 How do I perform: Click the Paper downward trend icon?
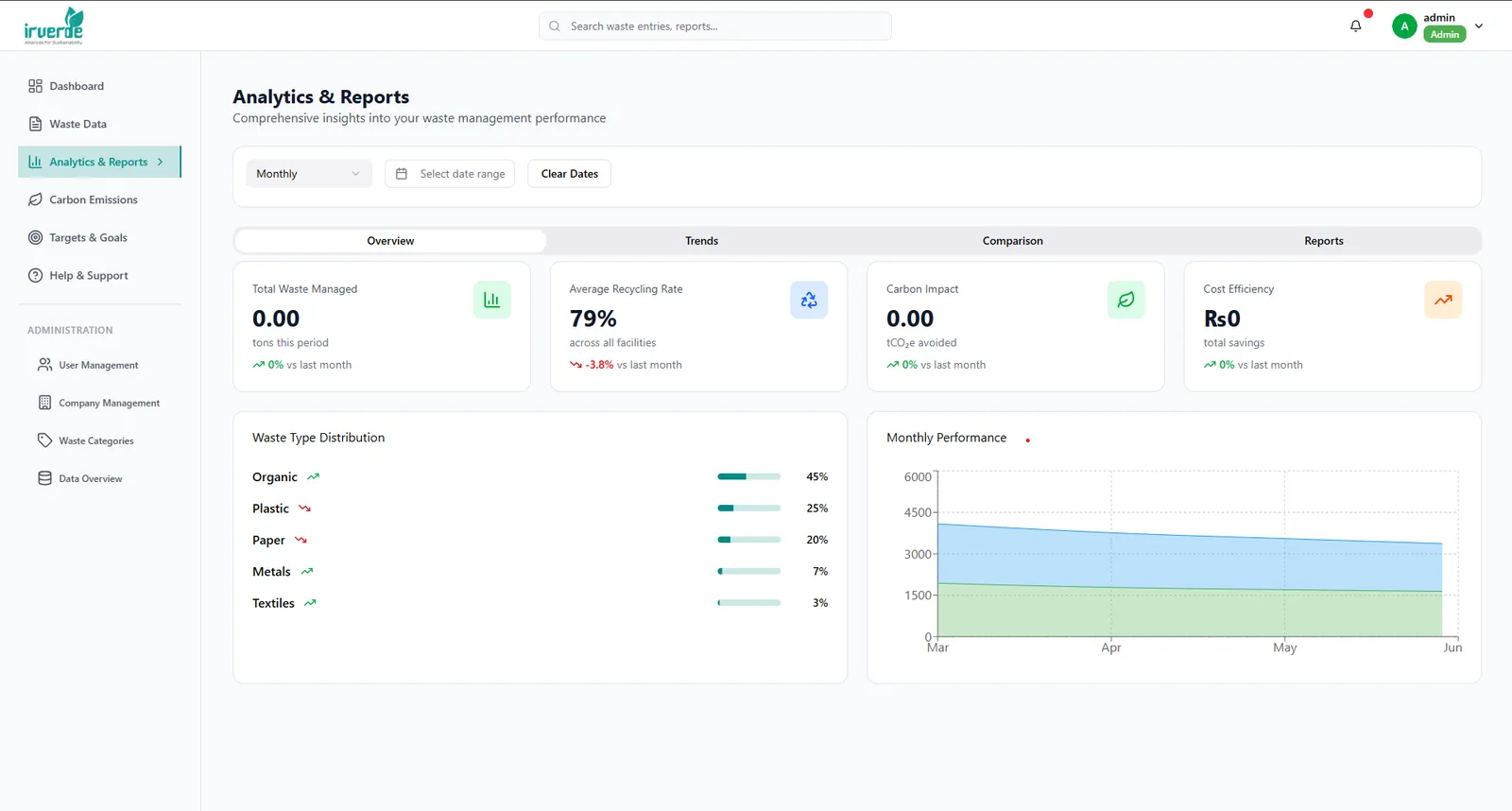pos(301,541)
